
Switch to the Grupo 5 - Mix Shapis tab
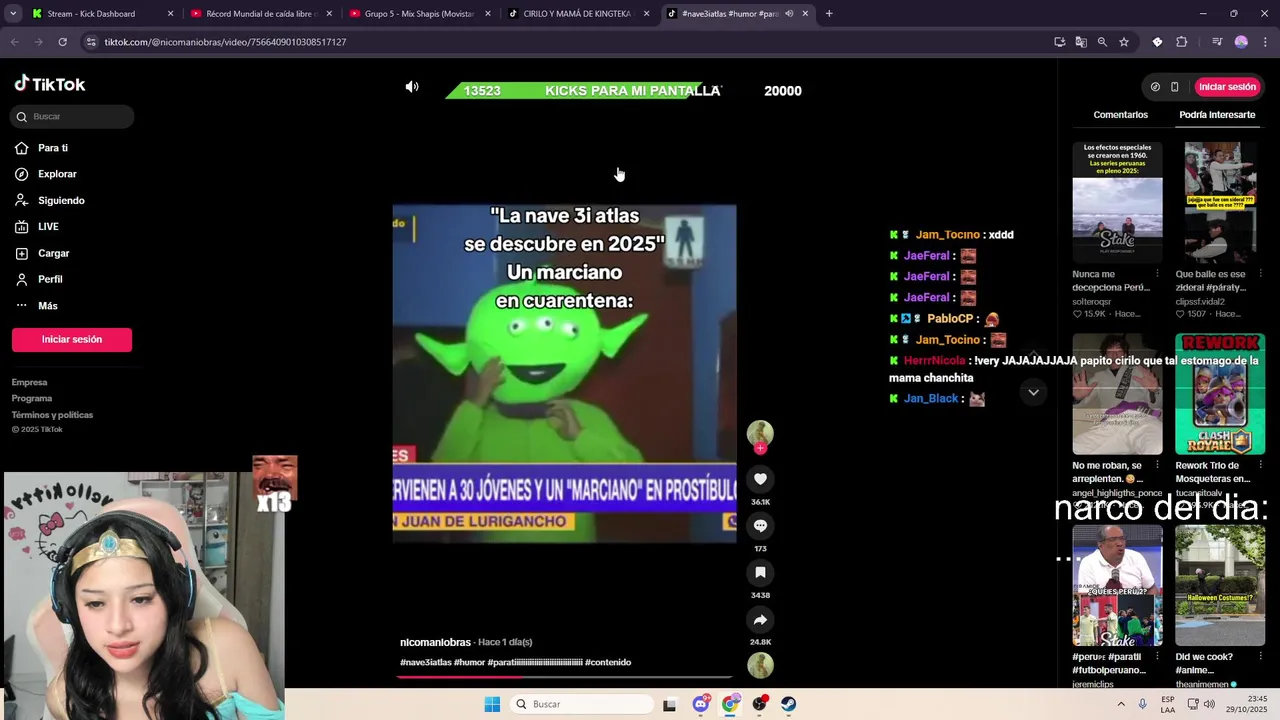click(419, 14)
